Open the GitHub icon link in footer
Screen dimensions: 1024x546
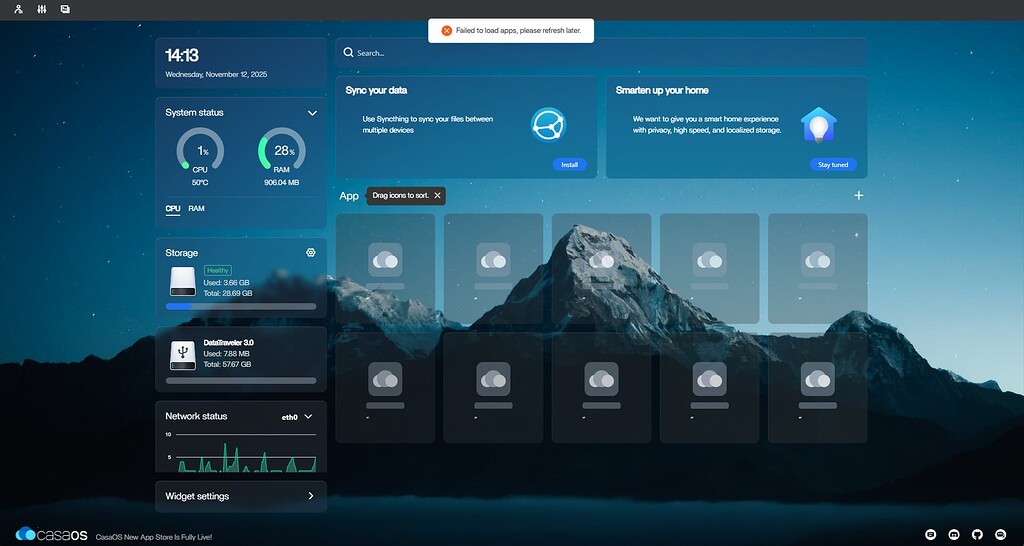(977, 535)
